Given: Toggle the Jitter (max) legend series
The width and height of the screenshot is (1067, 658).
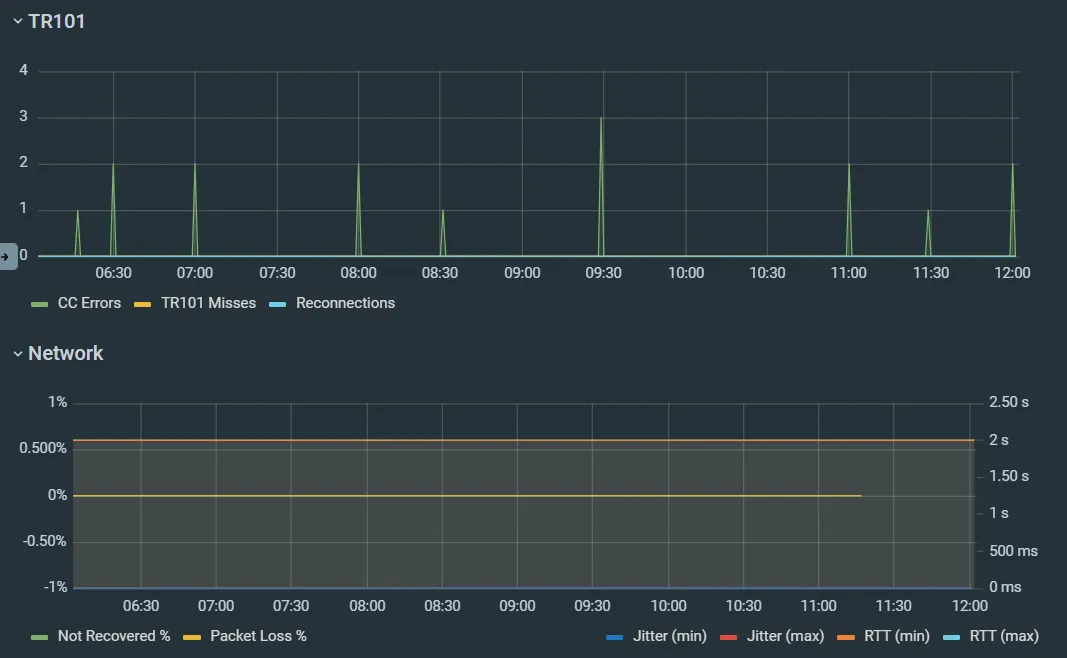Looking at the screenshot, I should pyautogui.click(x=785, y=636).
